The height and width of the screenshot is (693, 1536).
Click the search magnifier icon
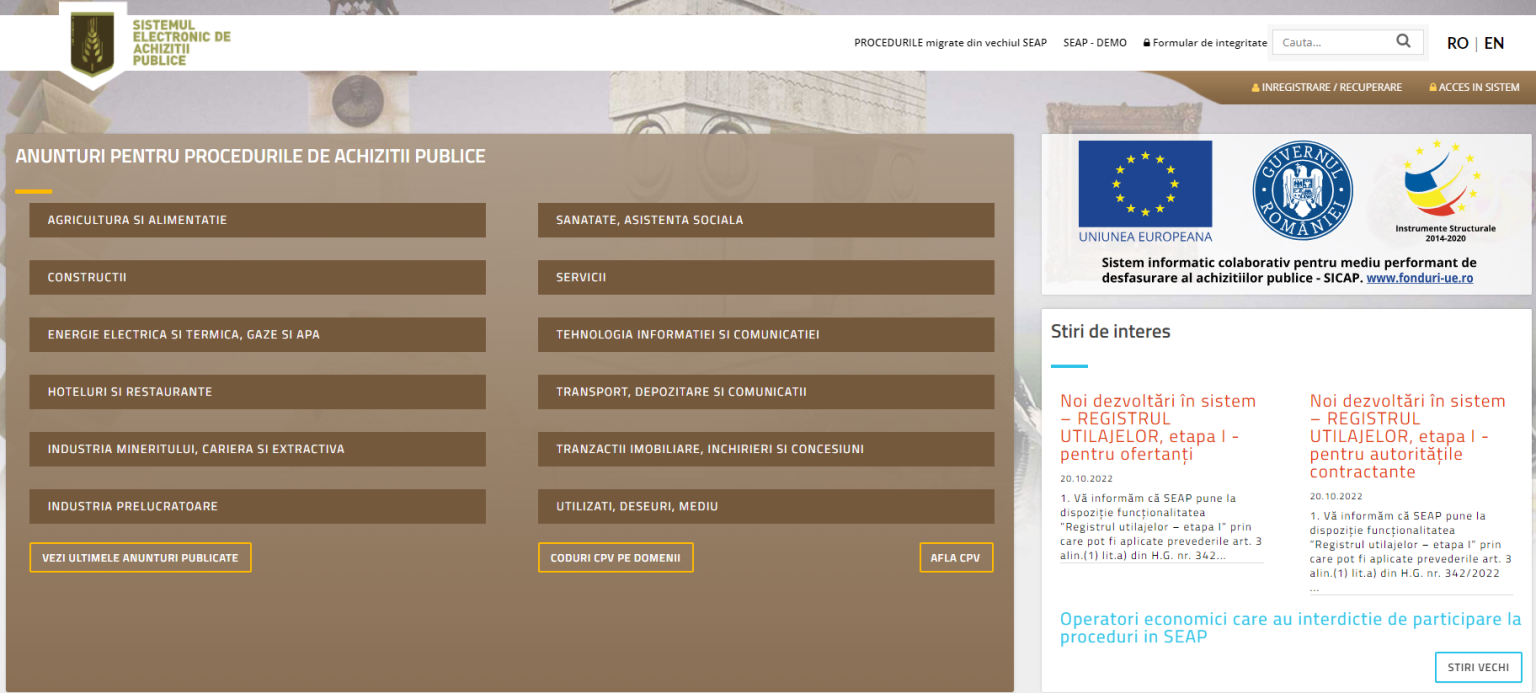coord(1403,41)
